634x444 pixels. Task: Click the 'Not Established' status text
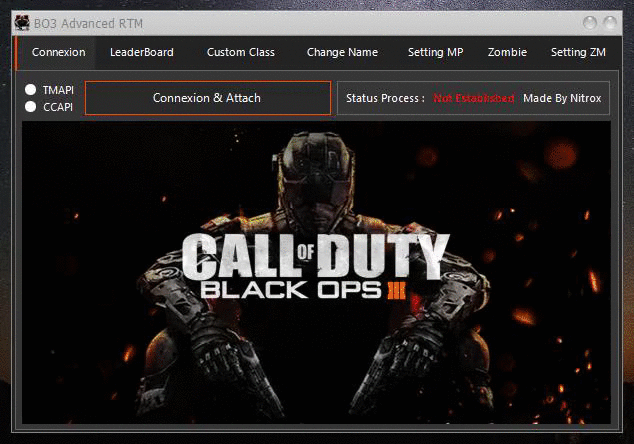coord(473,98)
